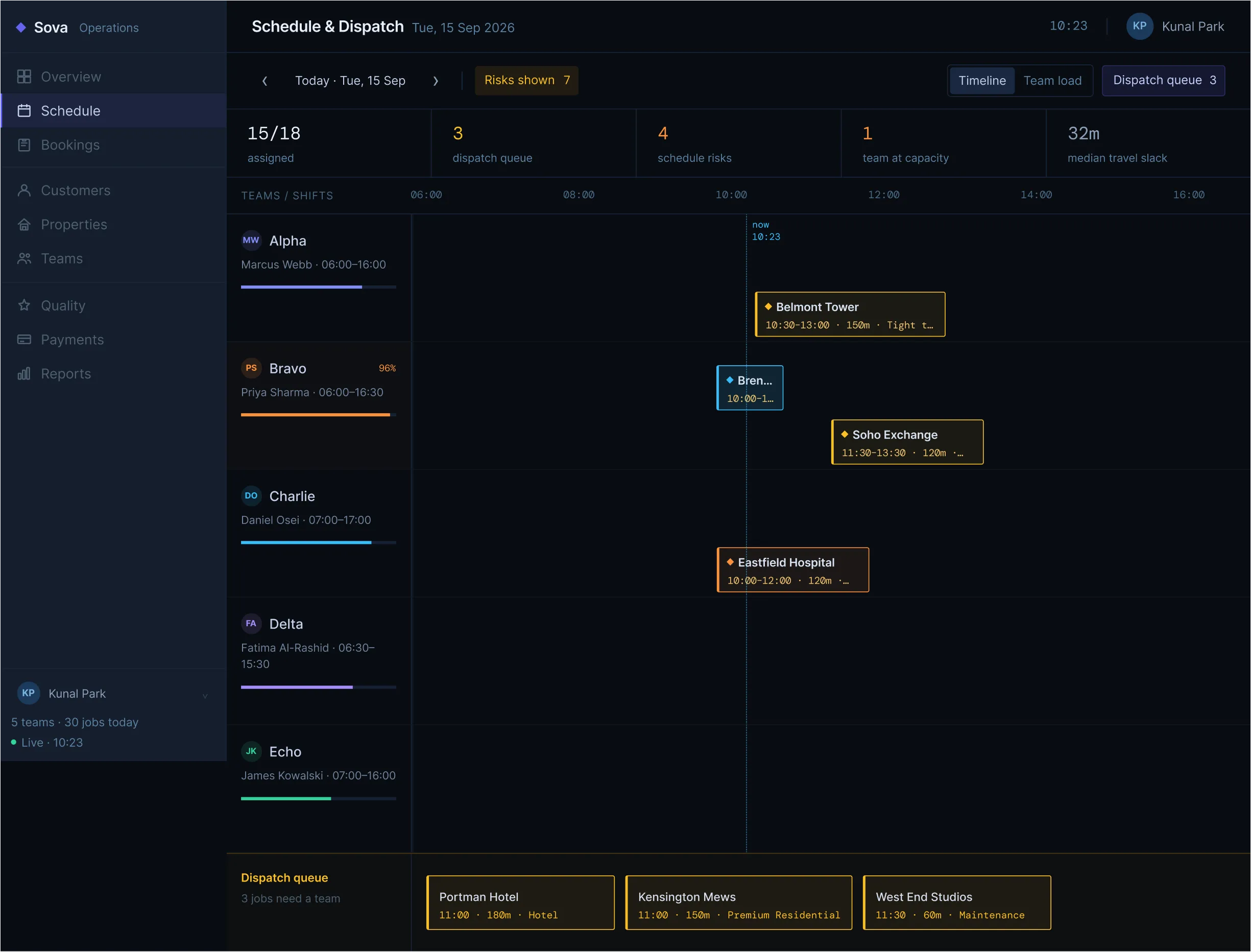Image resolution: width=1251 pixels, height=952 pixels.
Task: Click the now 10:23 timeline marker
Action: pos(765,231)
